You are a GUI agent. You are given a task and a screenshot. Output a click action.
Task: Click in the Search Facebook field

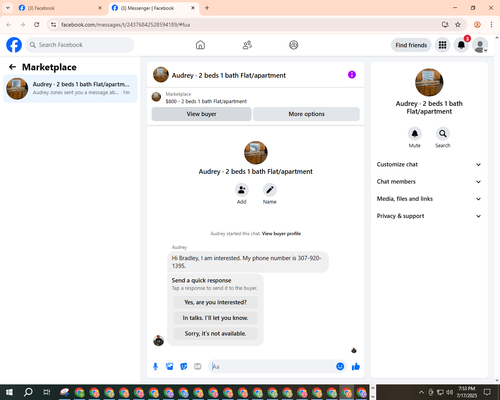pos(80,45)
